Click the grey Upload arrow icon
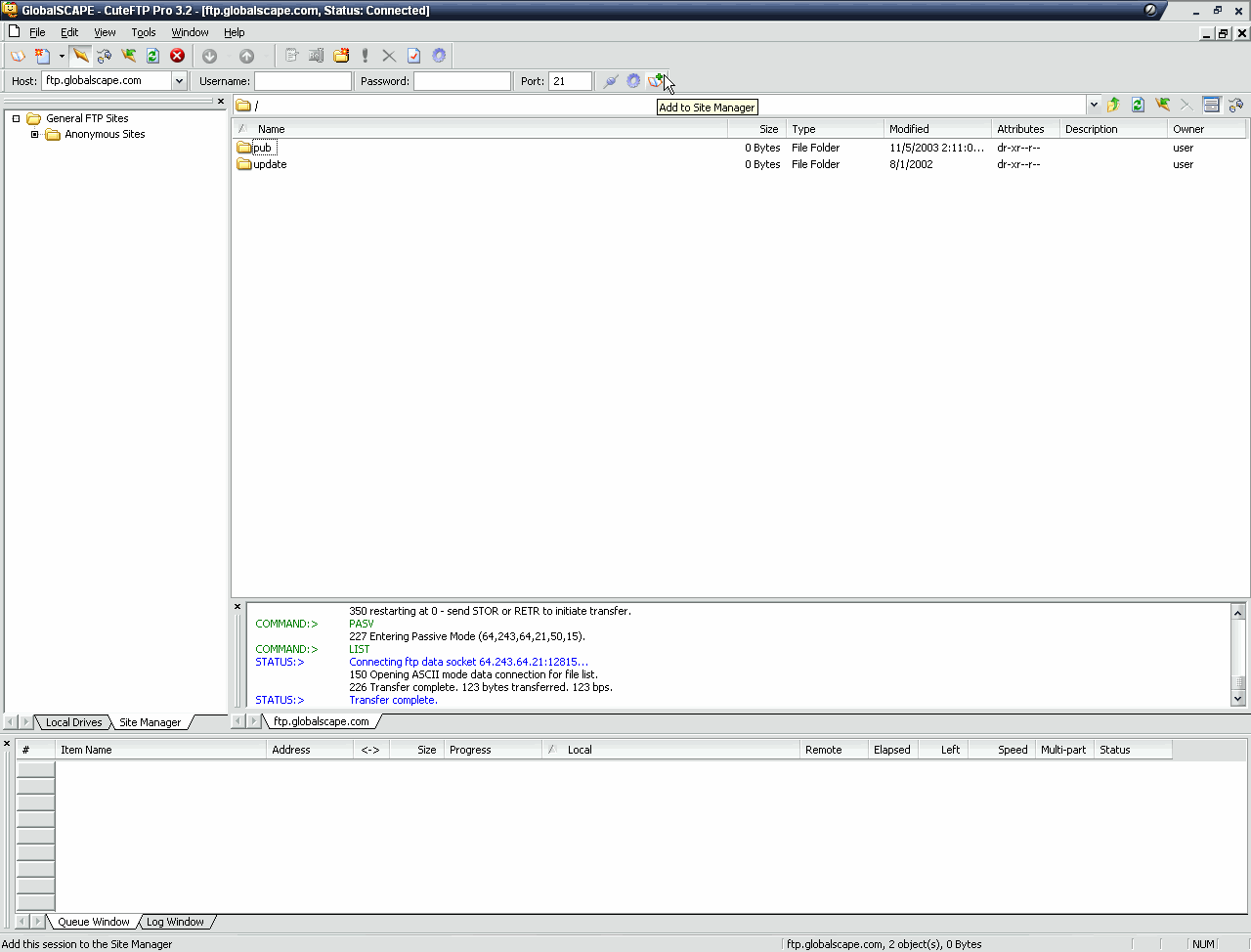The image size is (1251, 952). pos(246,56)
